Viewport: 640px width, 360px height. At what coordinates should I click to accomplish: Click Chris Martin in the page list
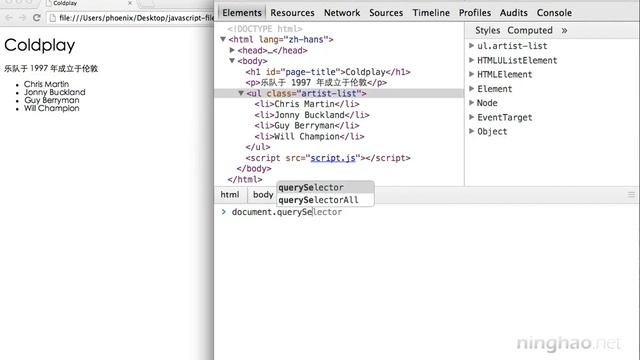(46, 84)
